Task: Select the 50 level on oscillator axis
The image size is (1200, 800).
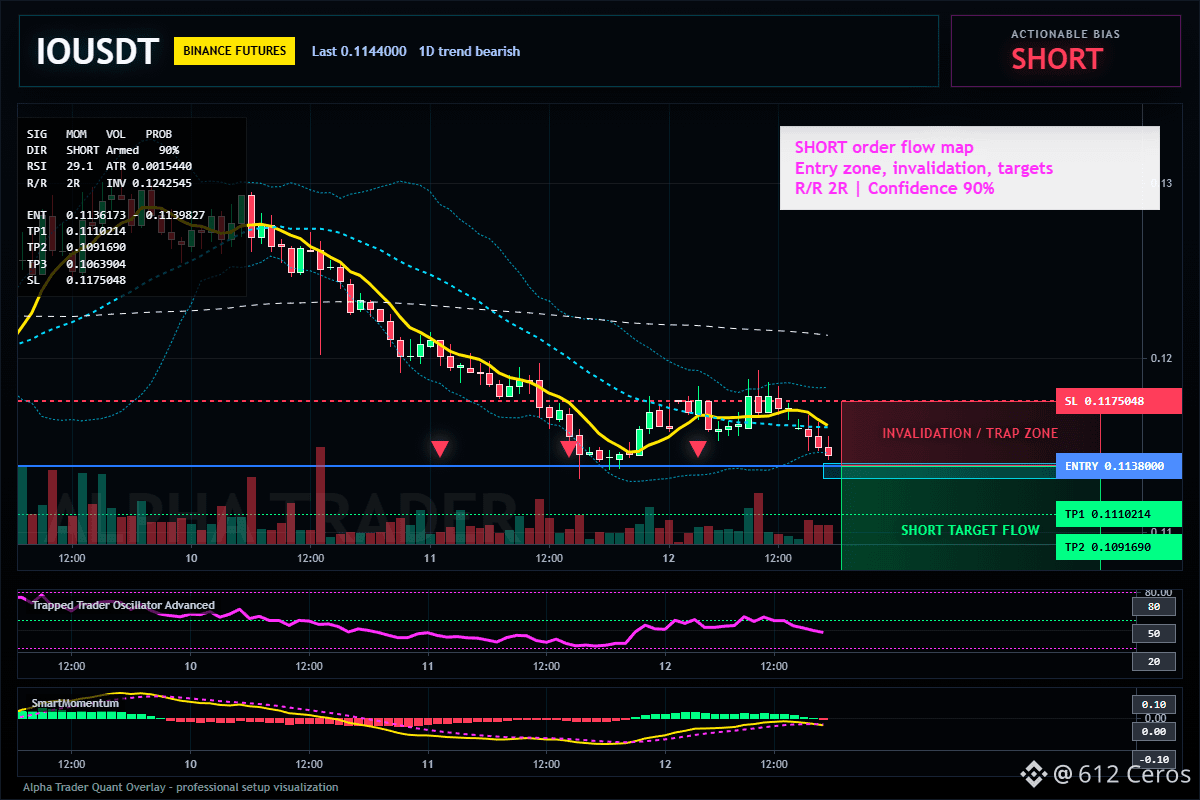Action: point(1153,634)
